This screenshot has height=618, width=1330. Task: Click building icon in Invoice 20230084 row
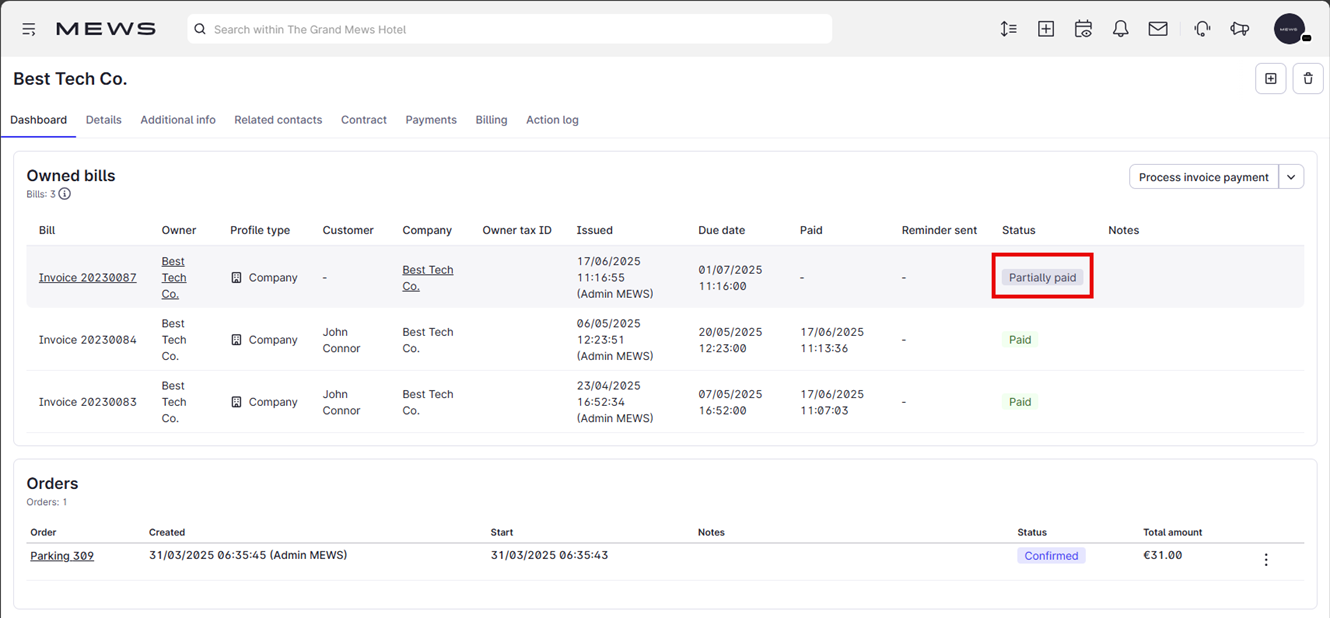(237, 340)
